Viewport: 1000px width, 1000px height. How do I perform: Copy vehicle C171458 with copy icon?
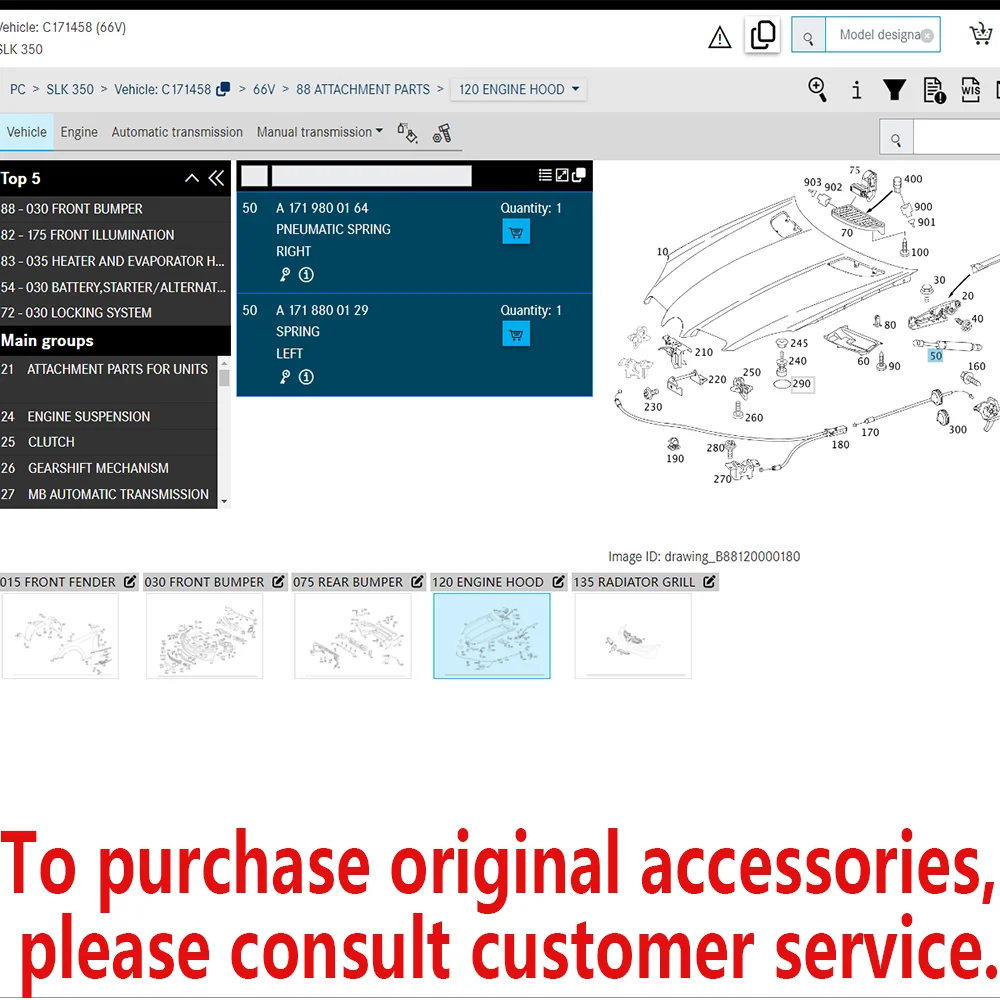[x=223, y=89]
